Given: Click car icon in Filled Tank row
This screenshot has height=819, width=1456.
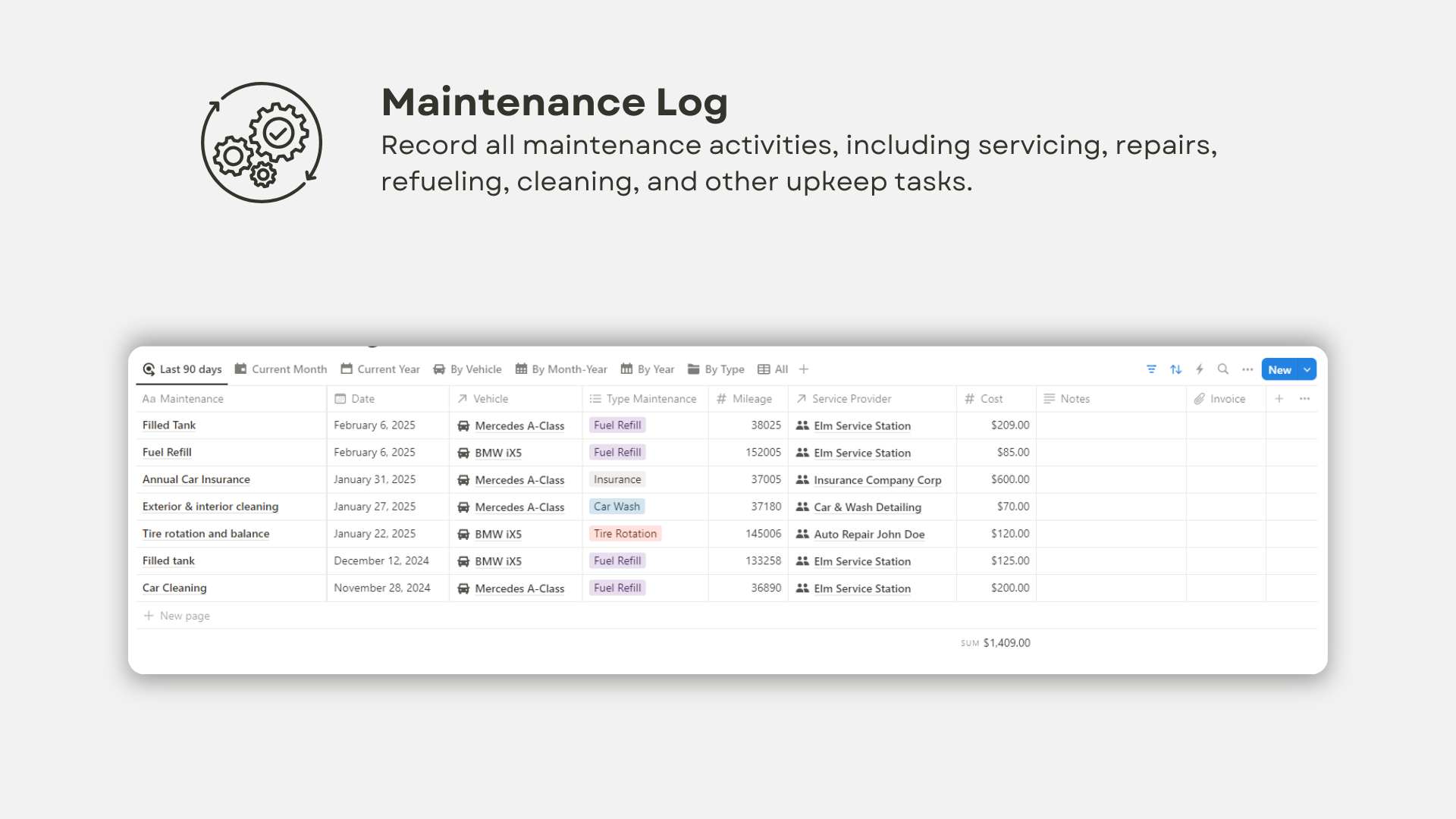Looking at the screenshot, I should tap(463, 426).
